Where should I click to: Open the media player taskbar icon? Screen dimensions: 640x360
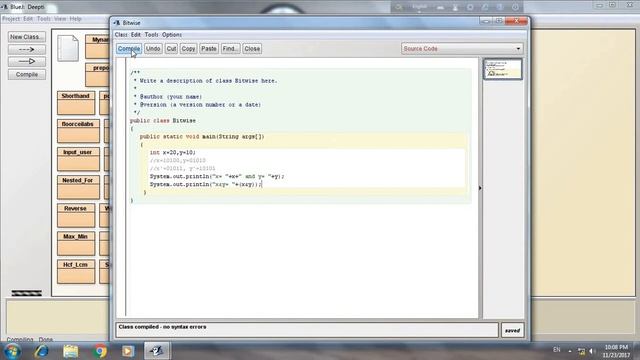[x=128, y=351]
